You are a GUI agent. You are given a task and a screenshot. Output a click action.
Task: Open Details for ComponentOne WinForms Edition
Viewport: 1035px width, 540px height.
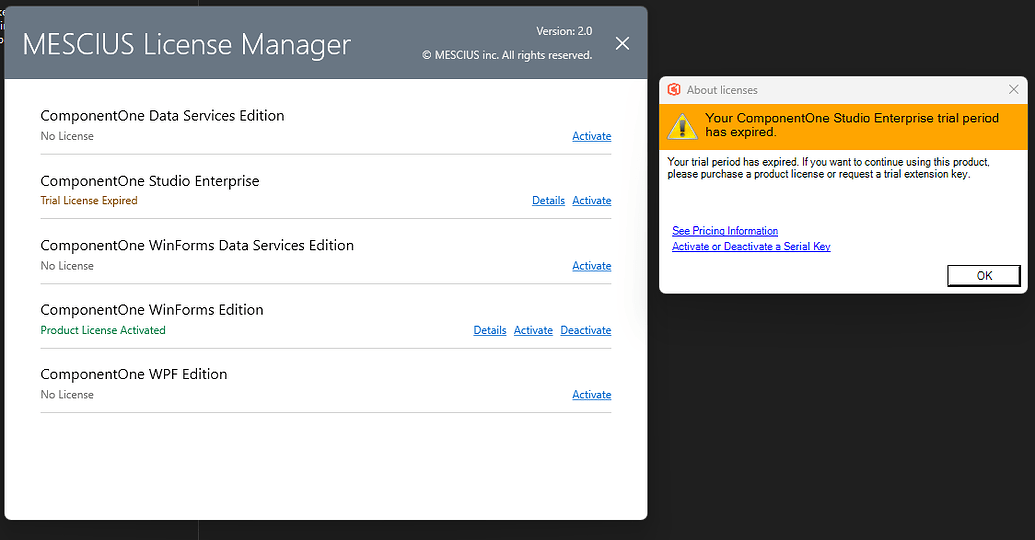pos(490,330)
